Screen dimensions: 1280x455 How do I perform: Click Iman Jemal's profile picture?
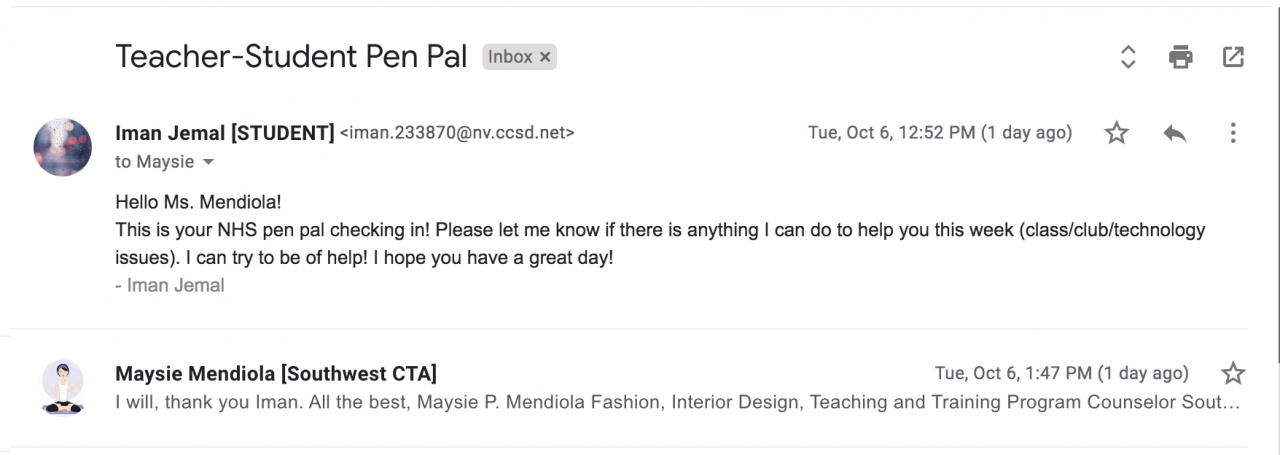tap(63, 147)
